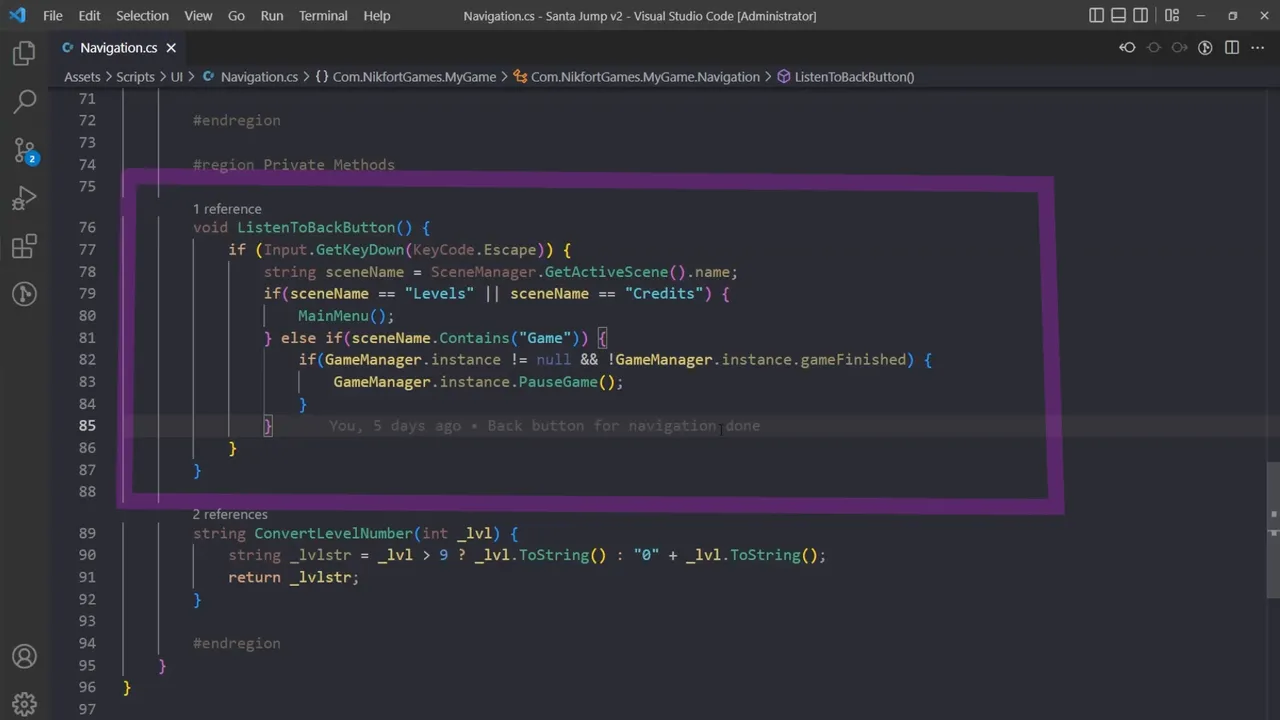Screen dimensions: 1280x720
Task: Open the Search view in the activity bar
Action: coord(24,101)
